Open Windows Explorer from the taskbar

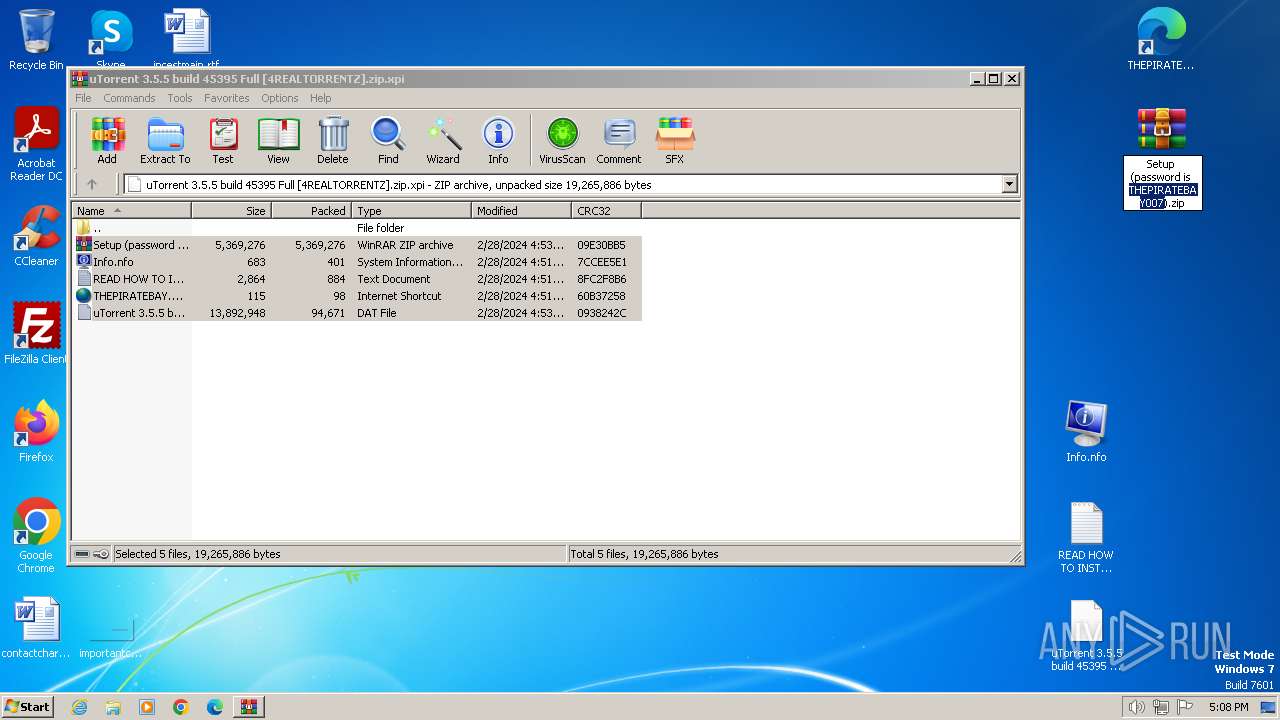point(113,707)
